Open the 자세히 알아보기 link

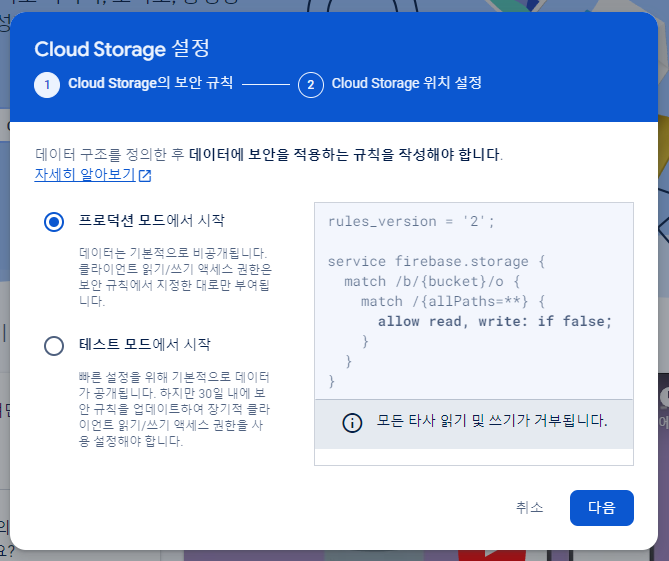(85, 174)
